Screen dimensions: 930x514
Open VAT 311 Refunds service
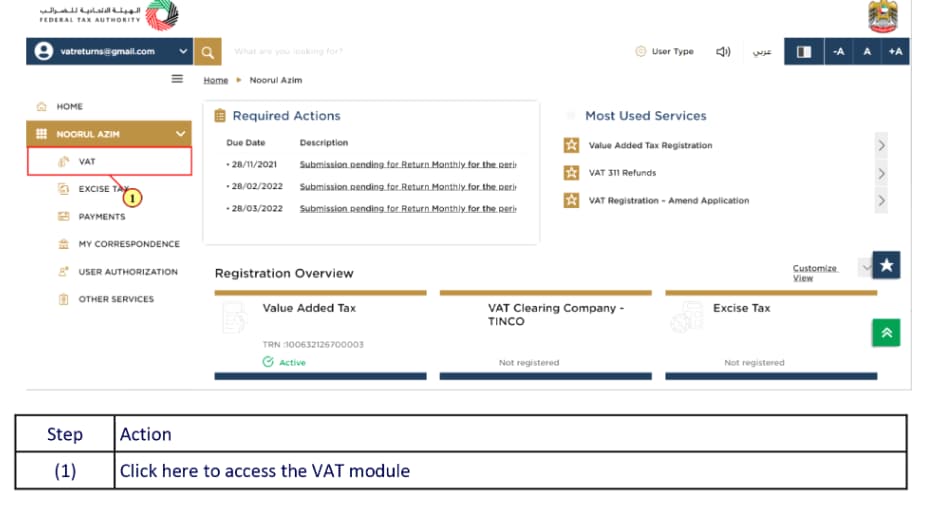pyautogui.click(x=622, y=173)
